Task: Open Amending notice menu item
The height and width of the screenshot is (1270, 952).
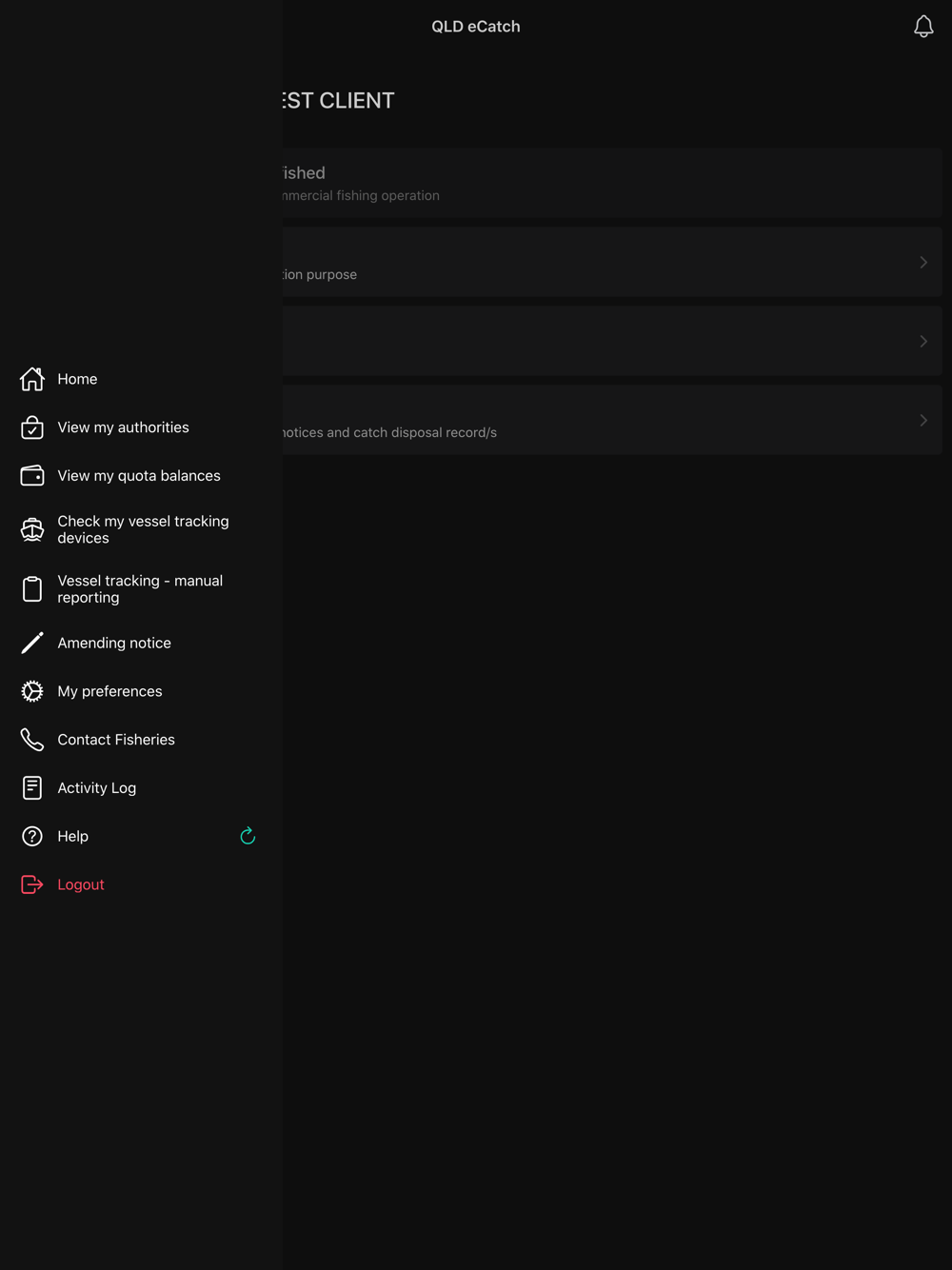Action: (141, 643)
